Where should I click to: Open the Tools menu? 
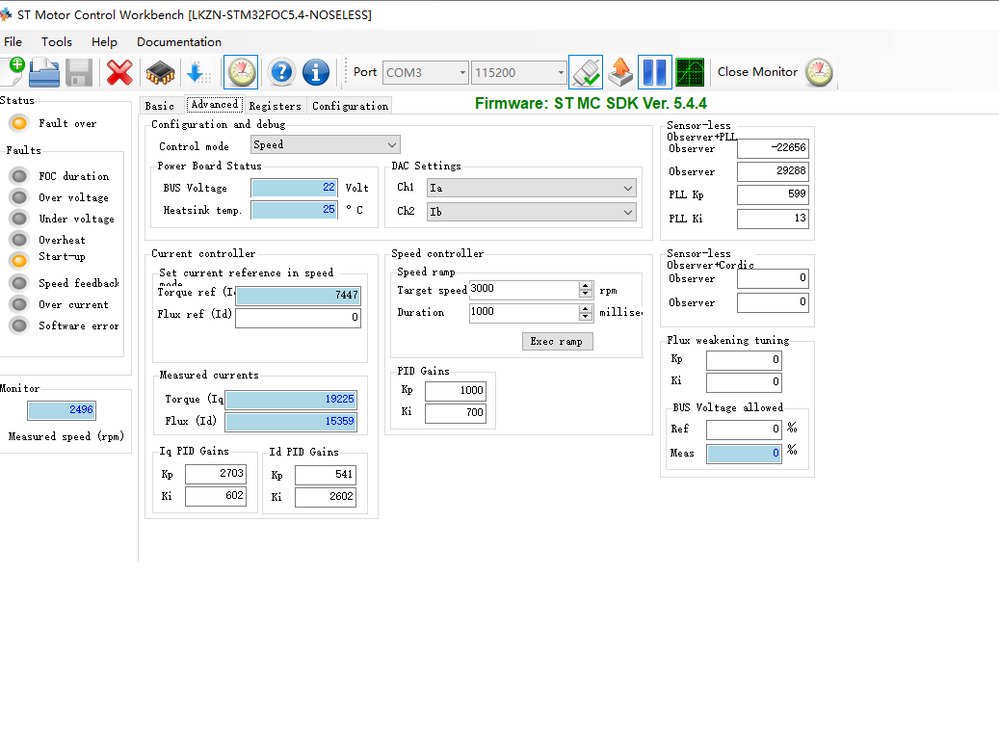(x=57, y=42)
